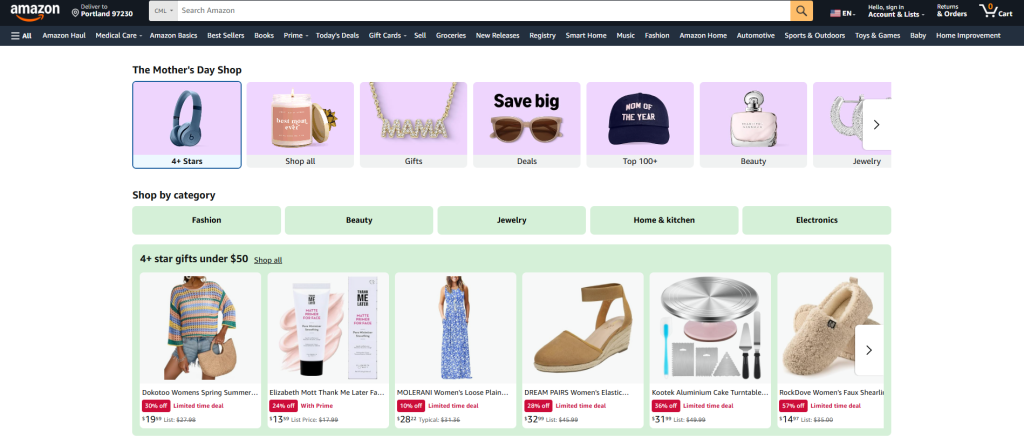Click the Amazon logo
Screen dimensions: 1024x438
click(x=35, y=12)
